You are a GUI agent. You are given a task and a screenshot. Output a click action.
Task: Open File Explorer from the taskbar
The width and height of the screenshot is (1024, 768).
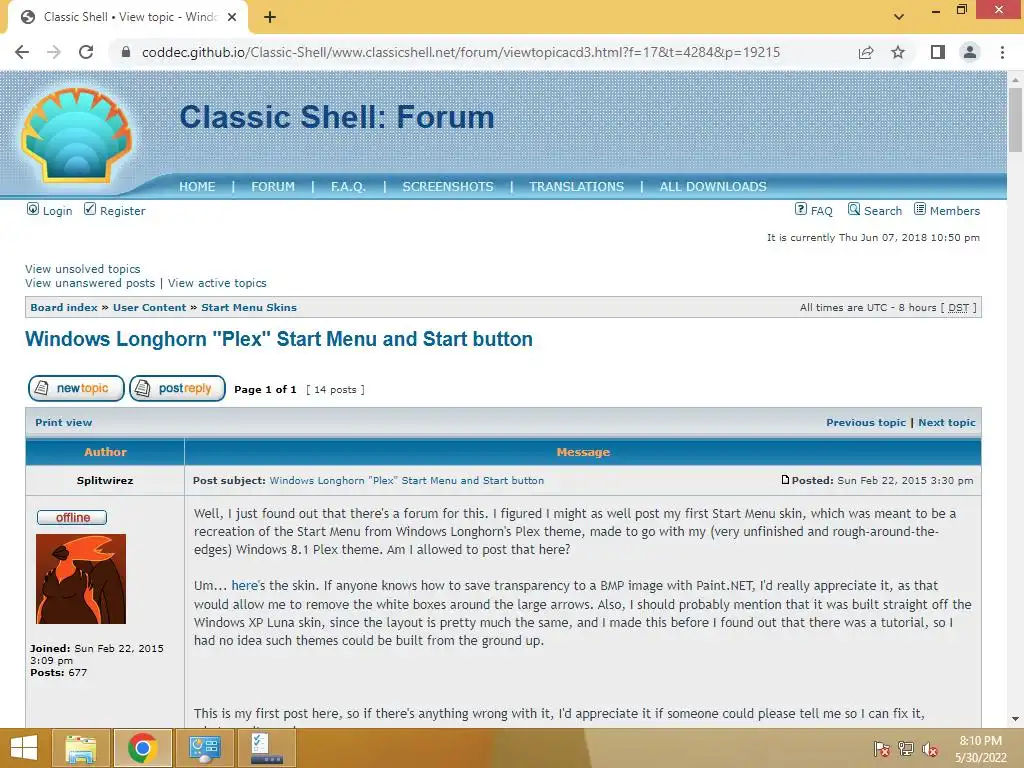[80, 748]
